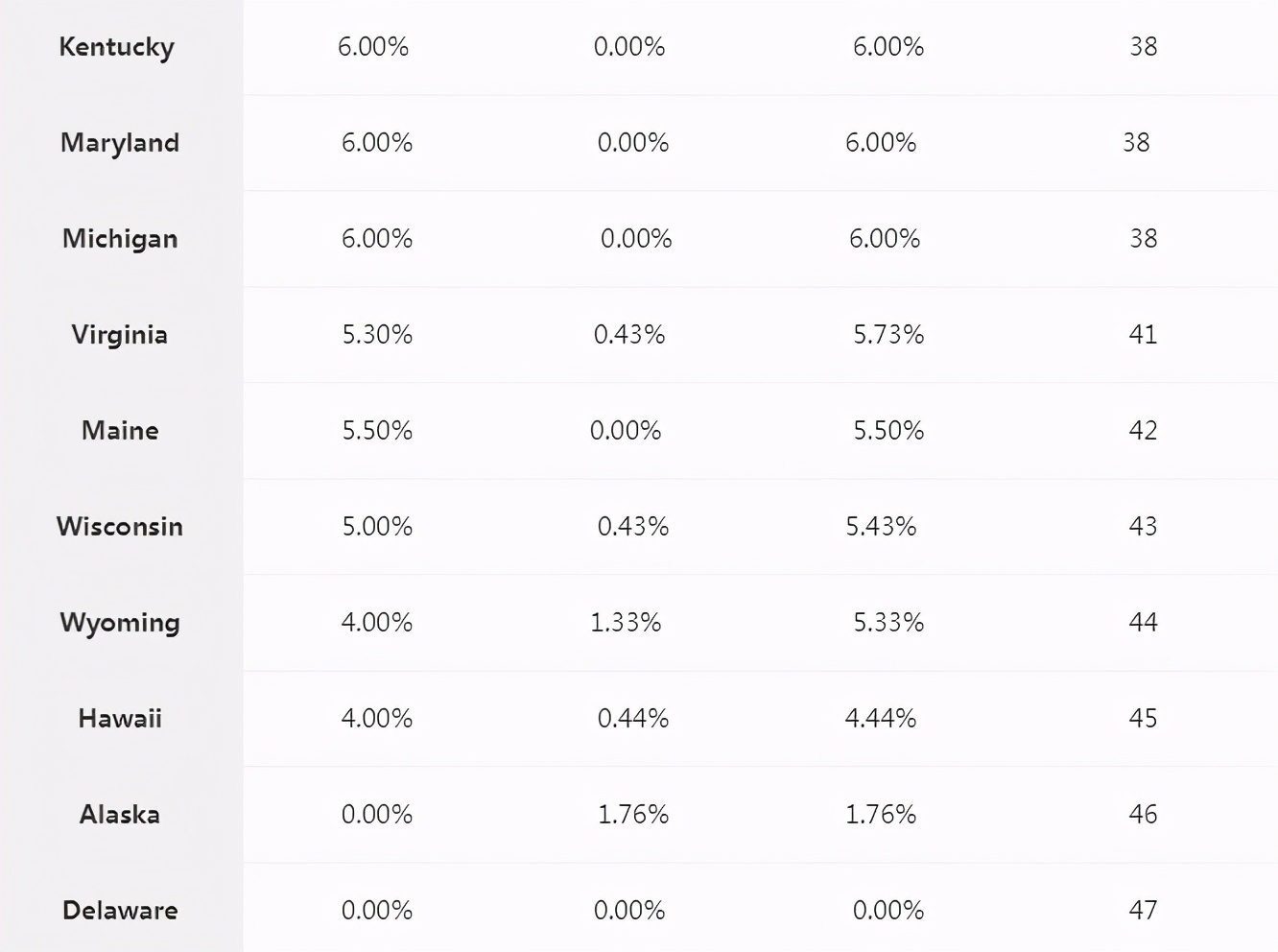Click the Maine row label
1278x952 pixels.
pos(120,431)
